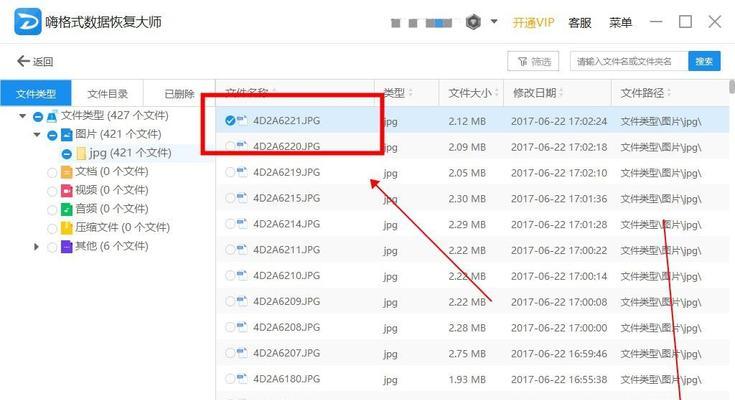Open the account dropdown arrow
This screenshot has height=400, width=735.
tap(494, 21)
